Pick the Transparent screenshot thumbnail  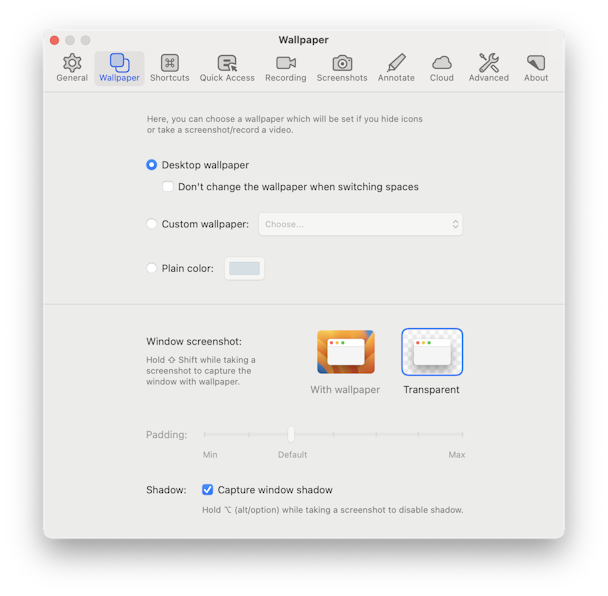tap(432, 352)
